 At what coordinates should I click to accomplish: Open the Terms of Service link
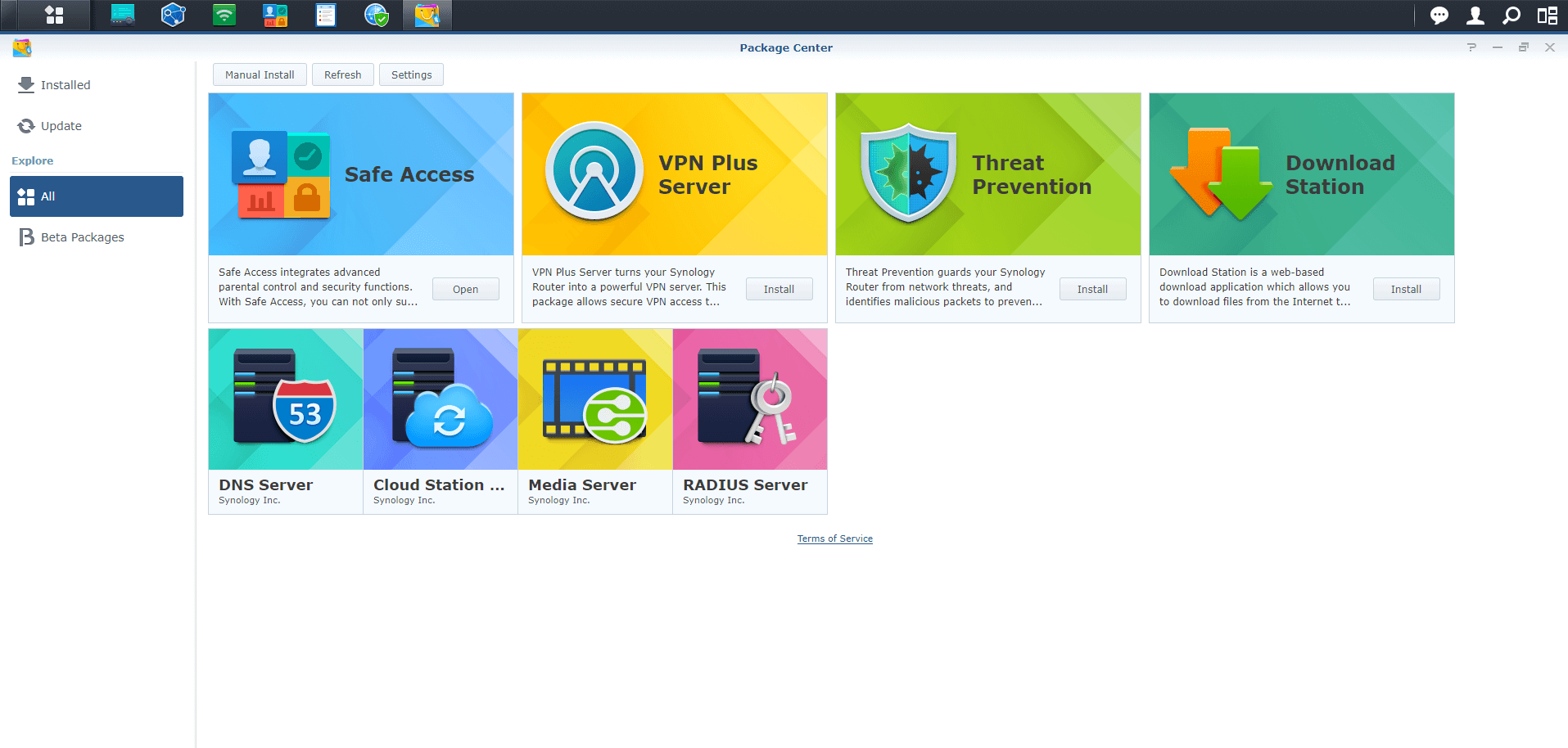pyautogui.click(x=835, y=538)
